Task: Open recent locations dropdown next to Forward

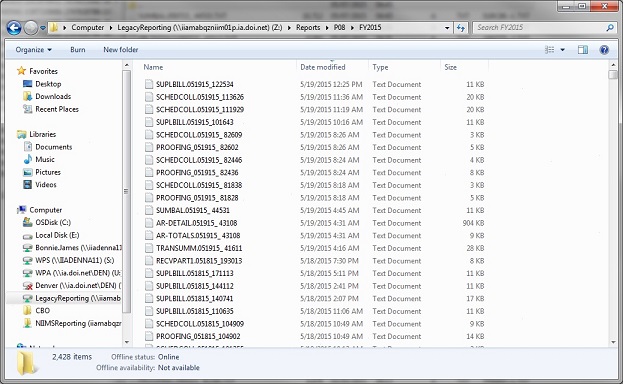Action: 43,28
